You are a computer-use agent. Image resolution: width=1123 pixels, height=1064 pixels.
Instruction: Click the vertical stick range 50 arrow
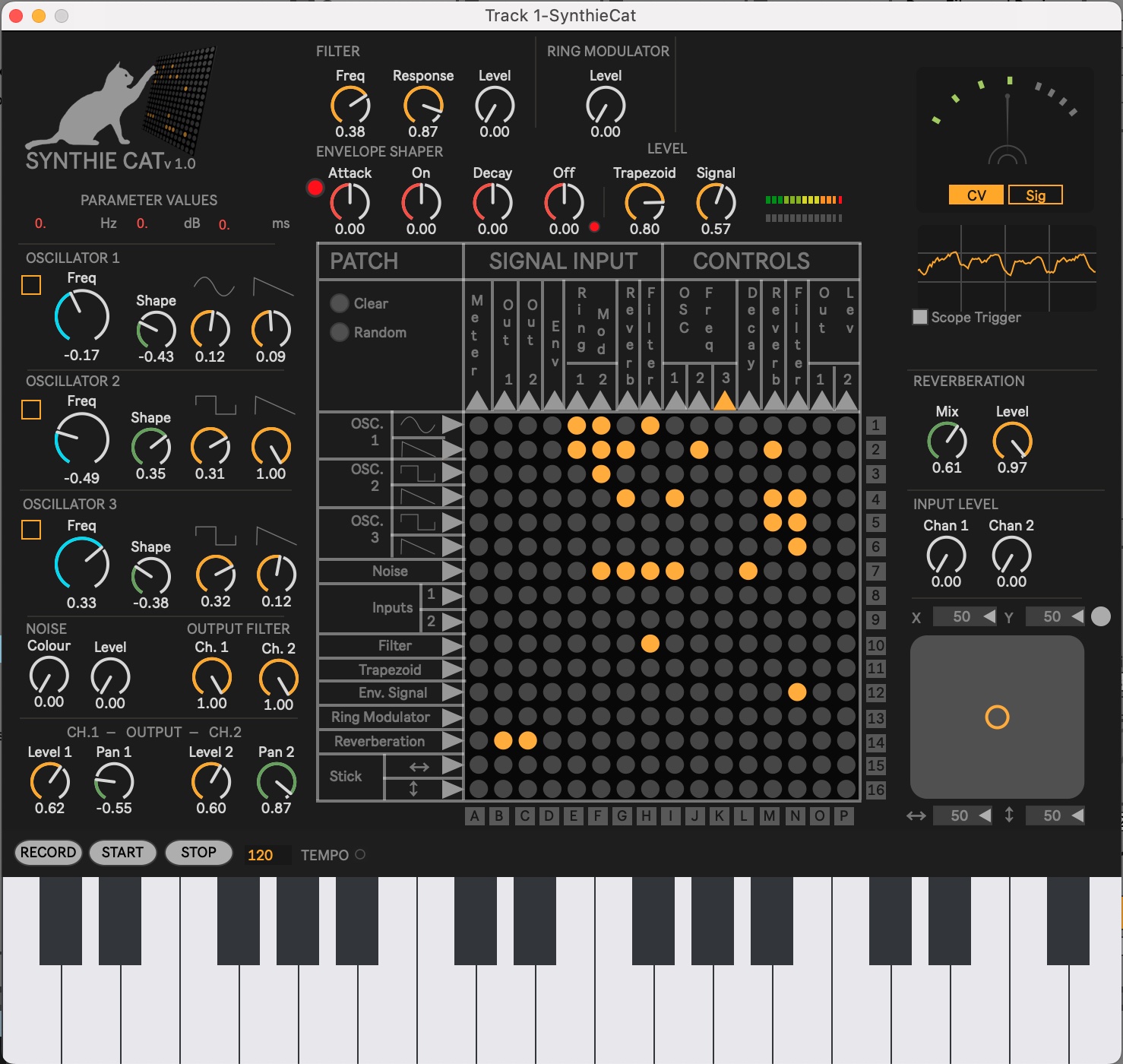click(x=1077, y=815)
